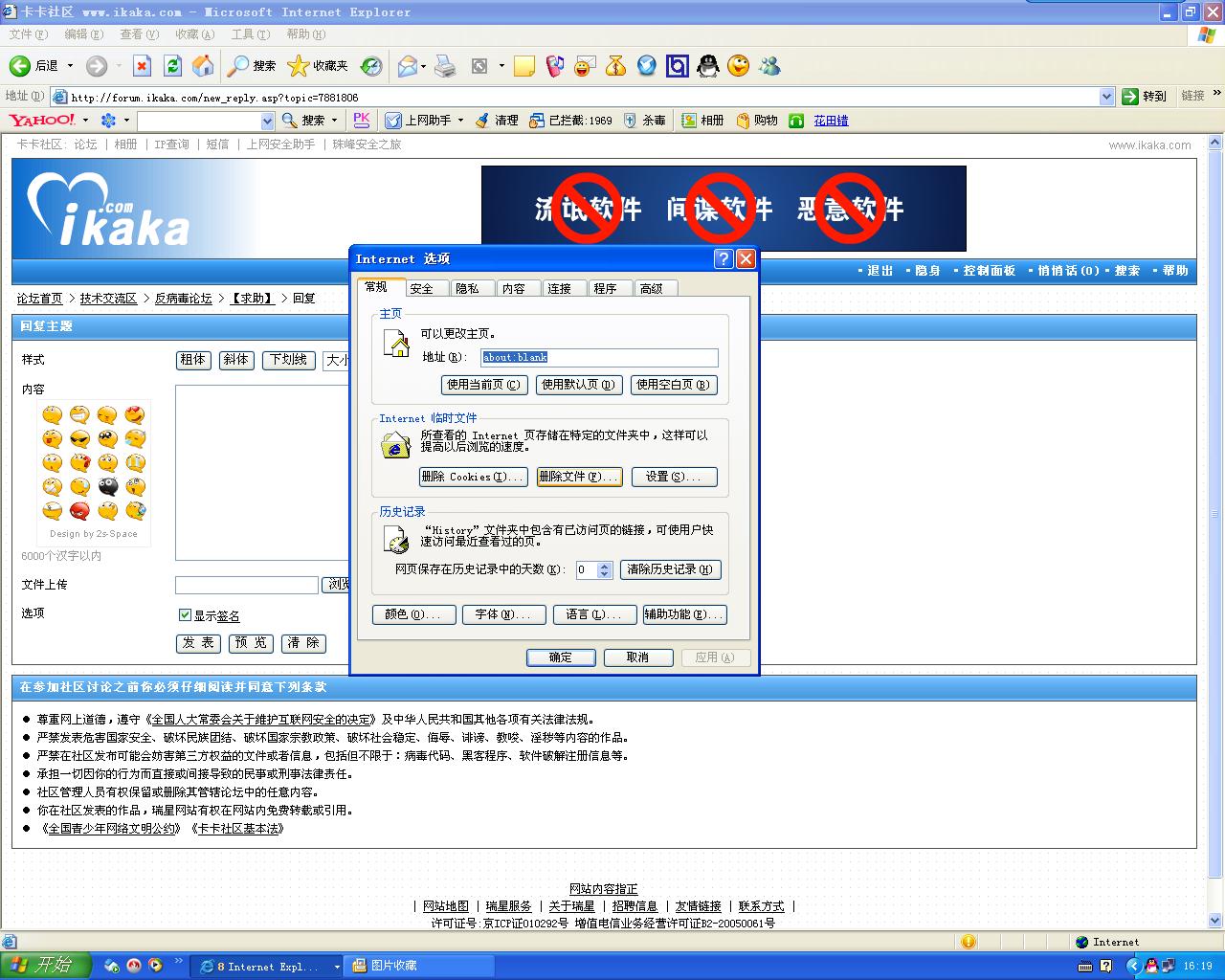Screen dimensions: 1225x980
Task: Click the PK icon in Yahoo toolbar
Action: 361,120
